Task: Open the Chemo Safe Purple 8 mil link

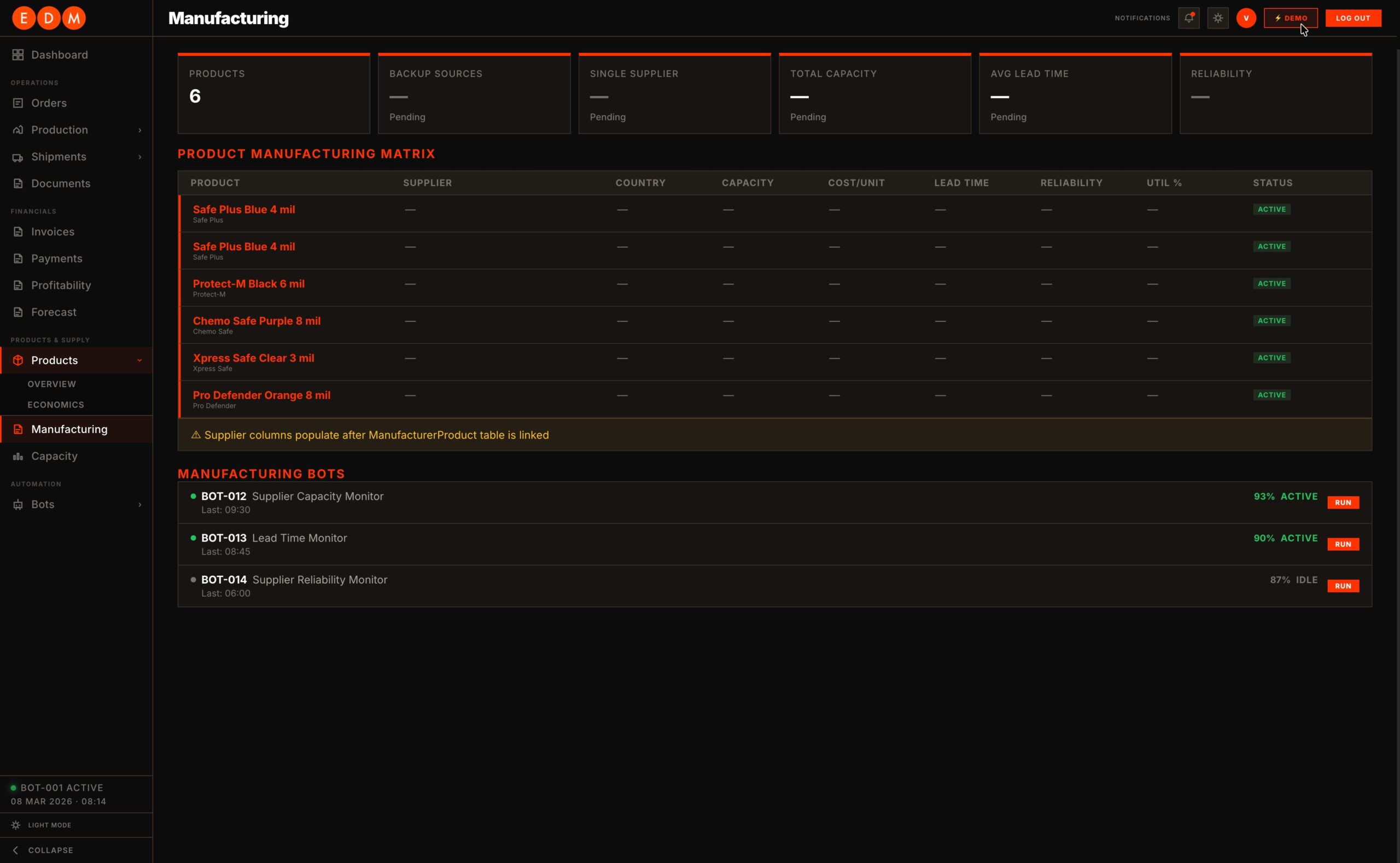Action: 257,321
